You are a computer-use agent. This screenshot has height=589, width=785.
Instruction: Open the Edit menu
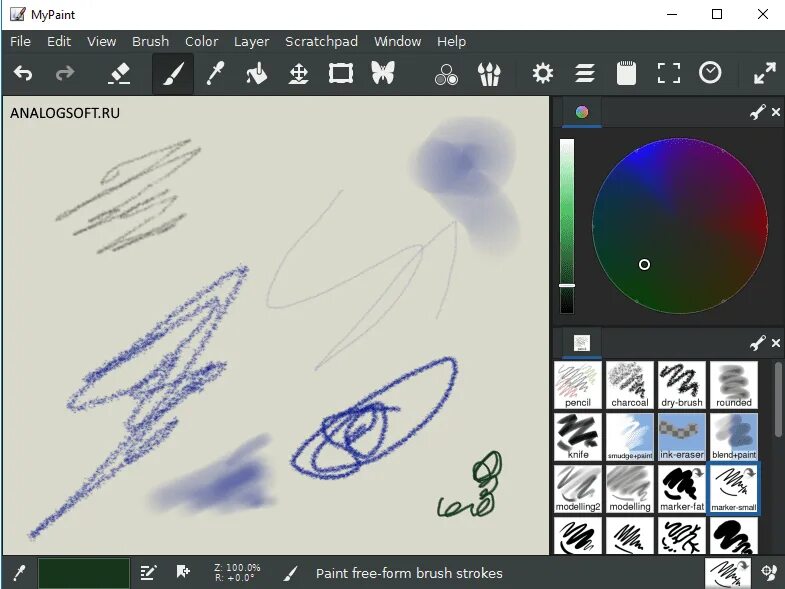[x=59, y=42]
